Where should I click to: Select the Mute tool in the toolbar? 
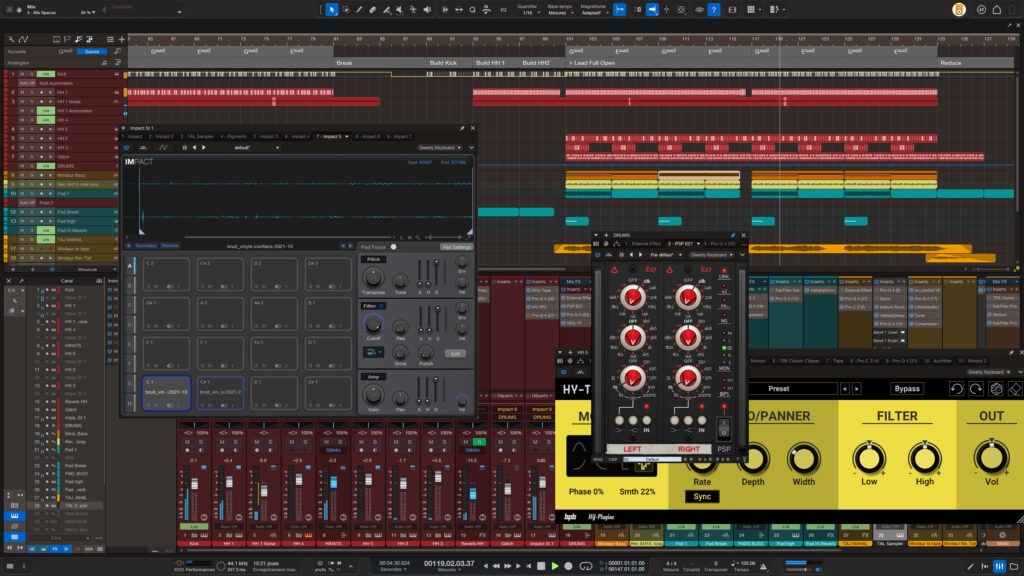click(x=399, y=10)
